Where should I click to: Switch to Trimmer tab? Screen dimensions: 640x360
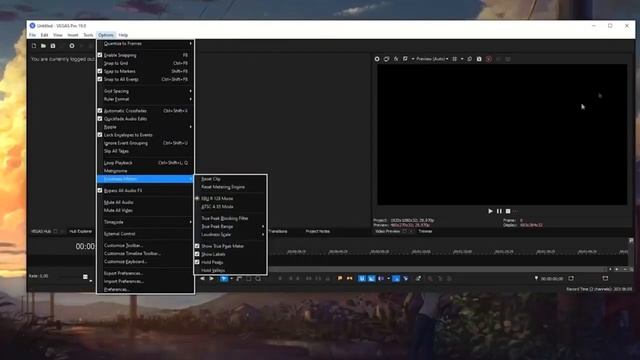tap(425, 231)
